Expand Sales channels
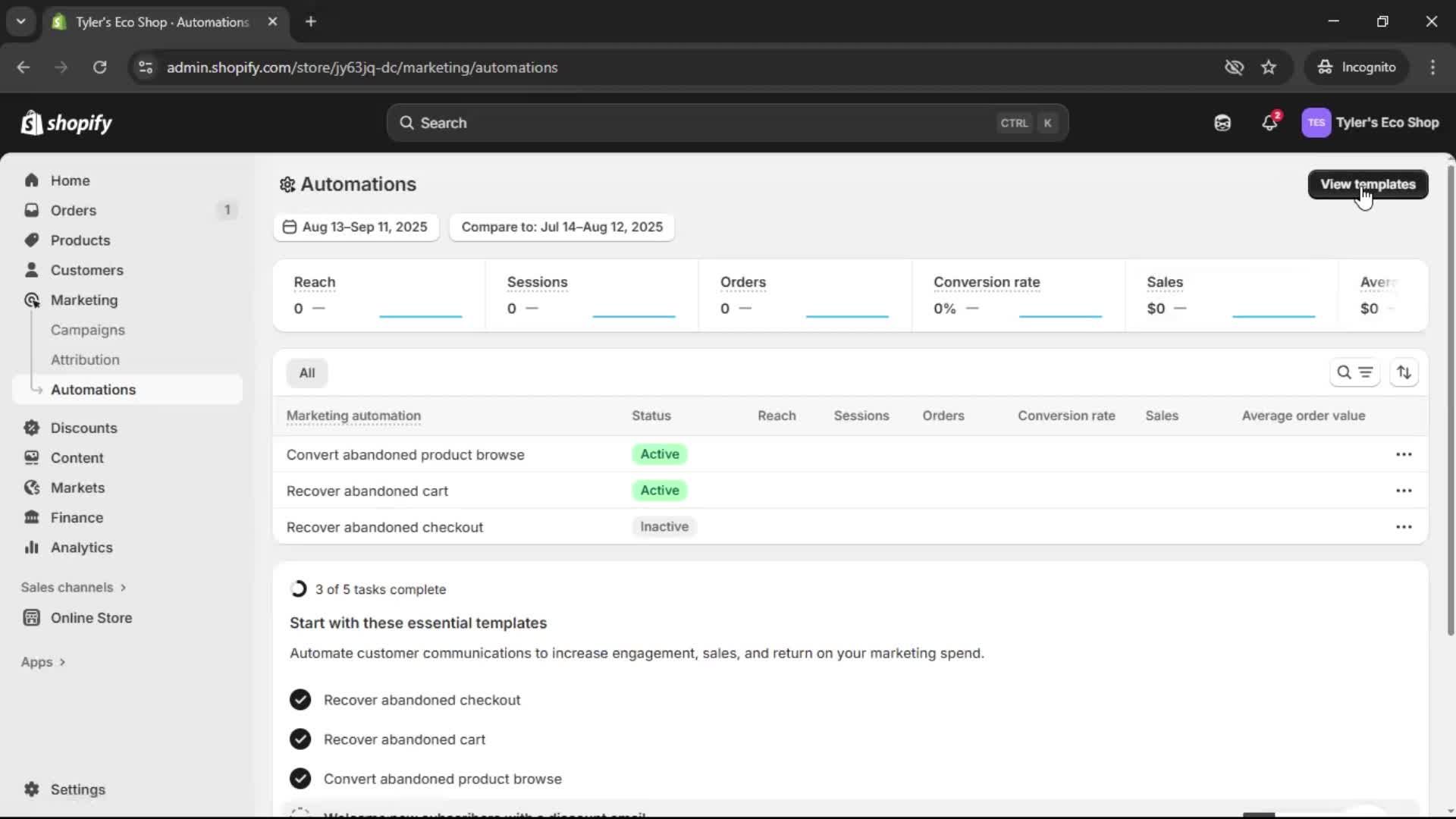 [74, 588]
